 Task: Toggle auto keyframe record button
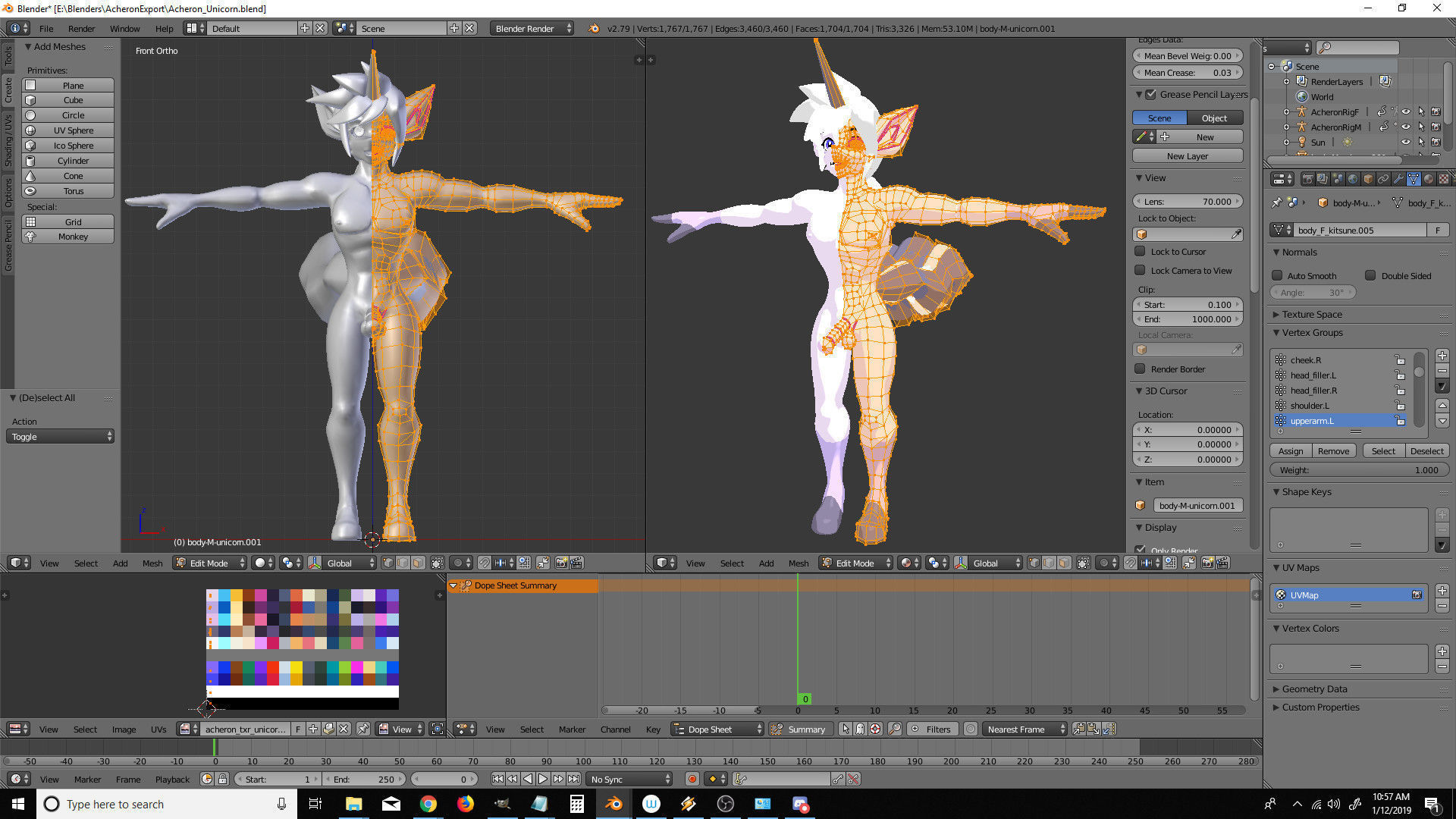(x=692, y=779)
